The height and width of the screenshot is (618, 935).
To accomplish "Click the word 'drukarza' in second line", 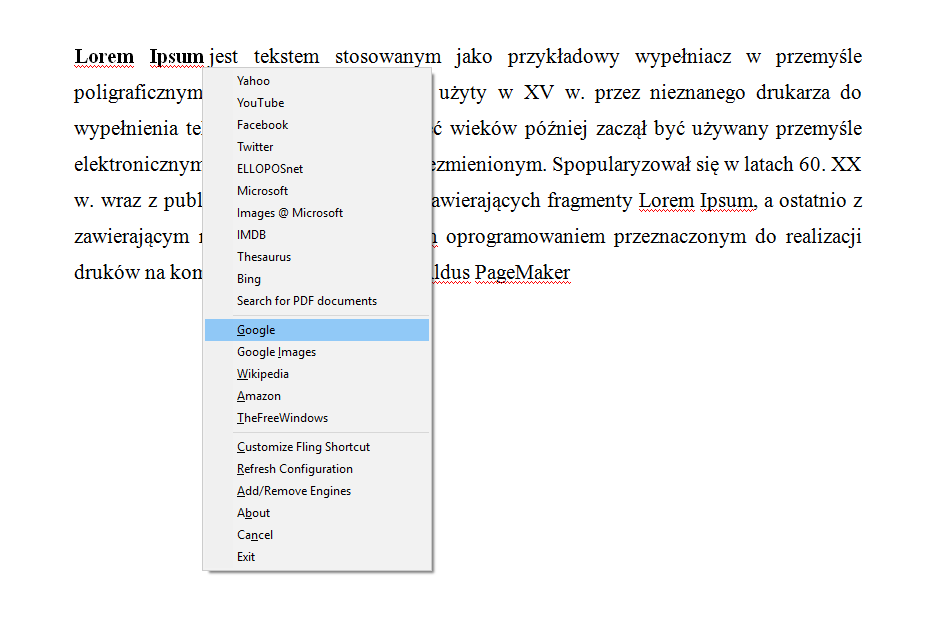I will [x=792, y=92].
